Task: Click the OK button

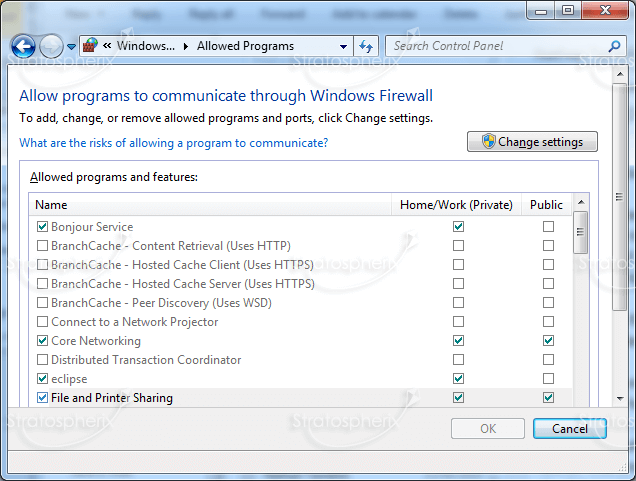Action: 488,429
